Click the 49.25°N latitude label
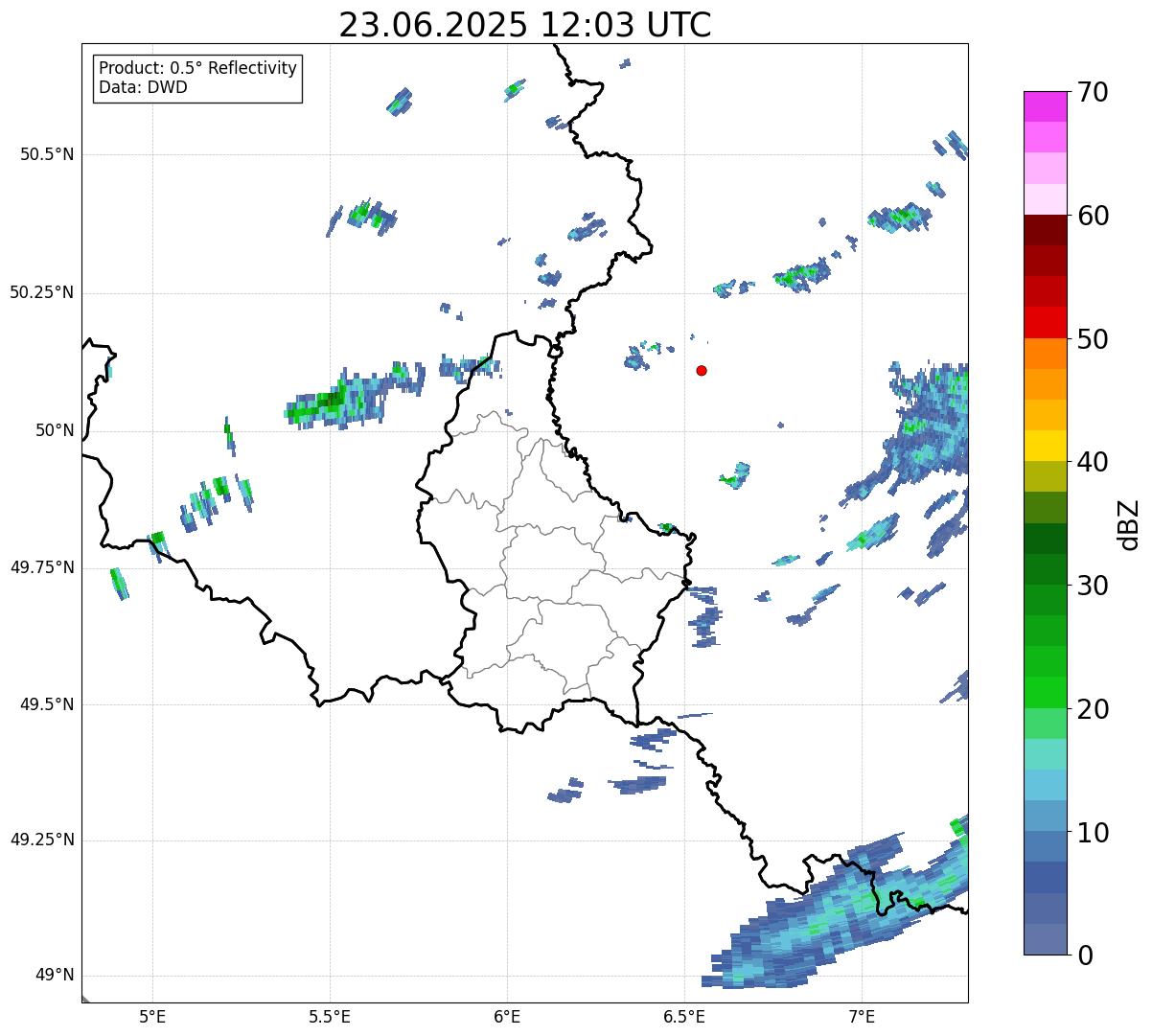The image size is (1152, 1036). coord(41,840)
